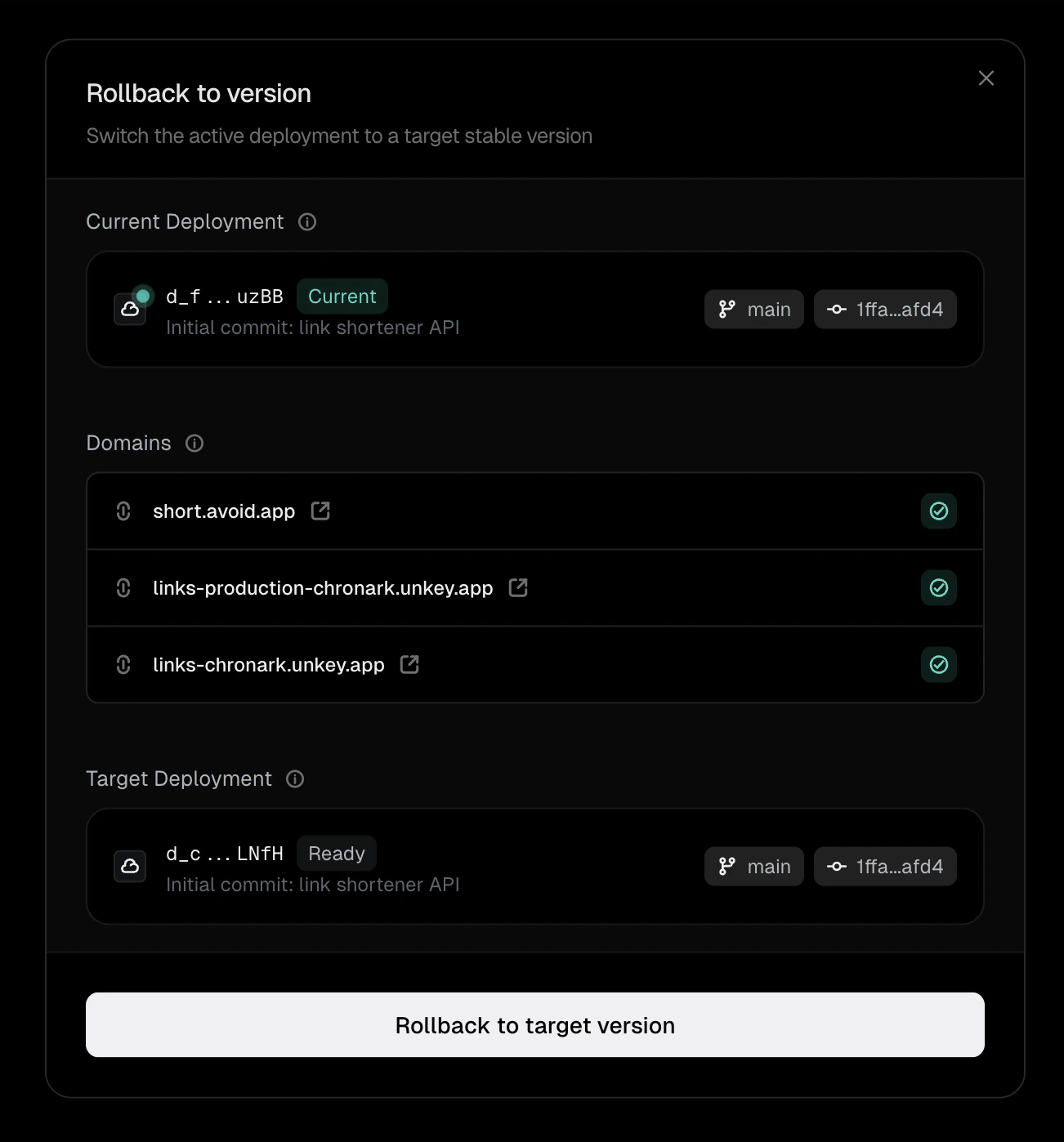
Task: Click the info icon beside Target Deployment
Action: (x=294, y=778)
